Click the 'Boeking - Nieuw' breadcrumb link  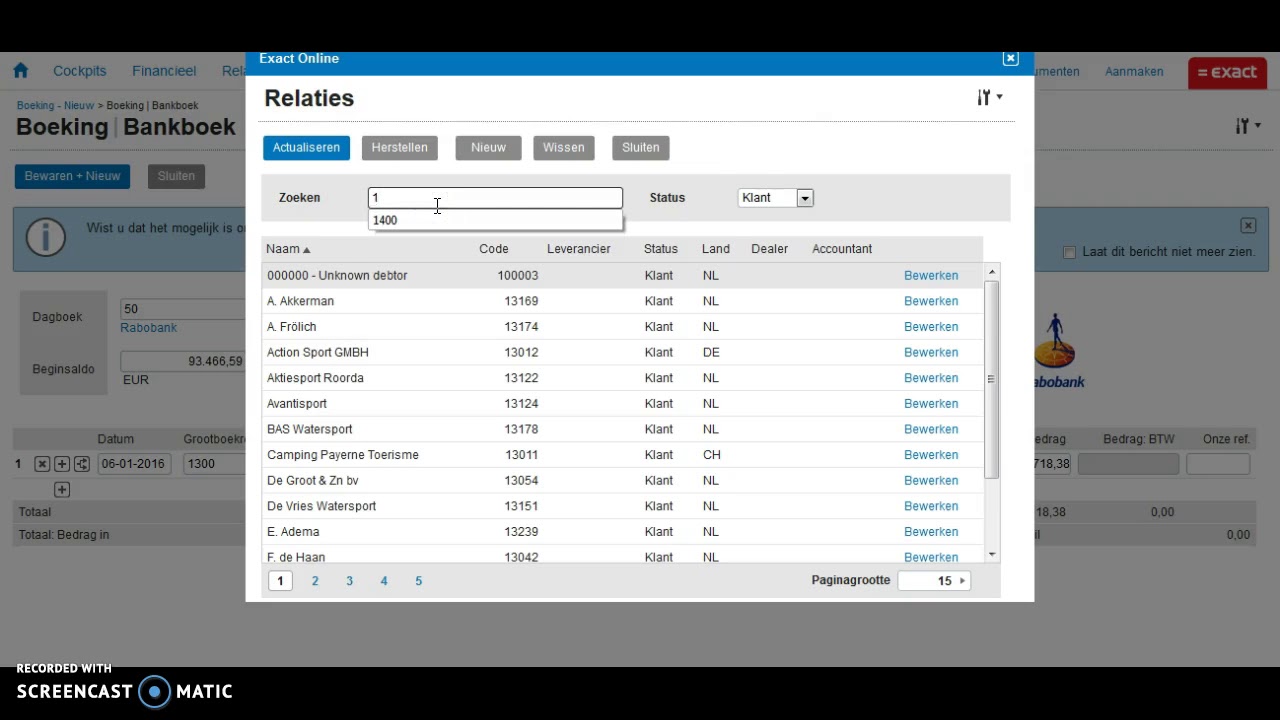[55, 105]
